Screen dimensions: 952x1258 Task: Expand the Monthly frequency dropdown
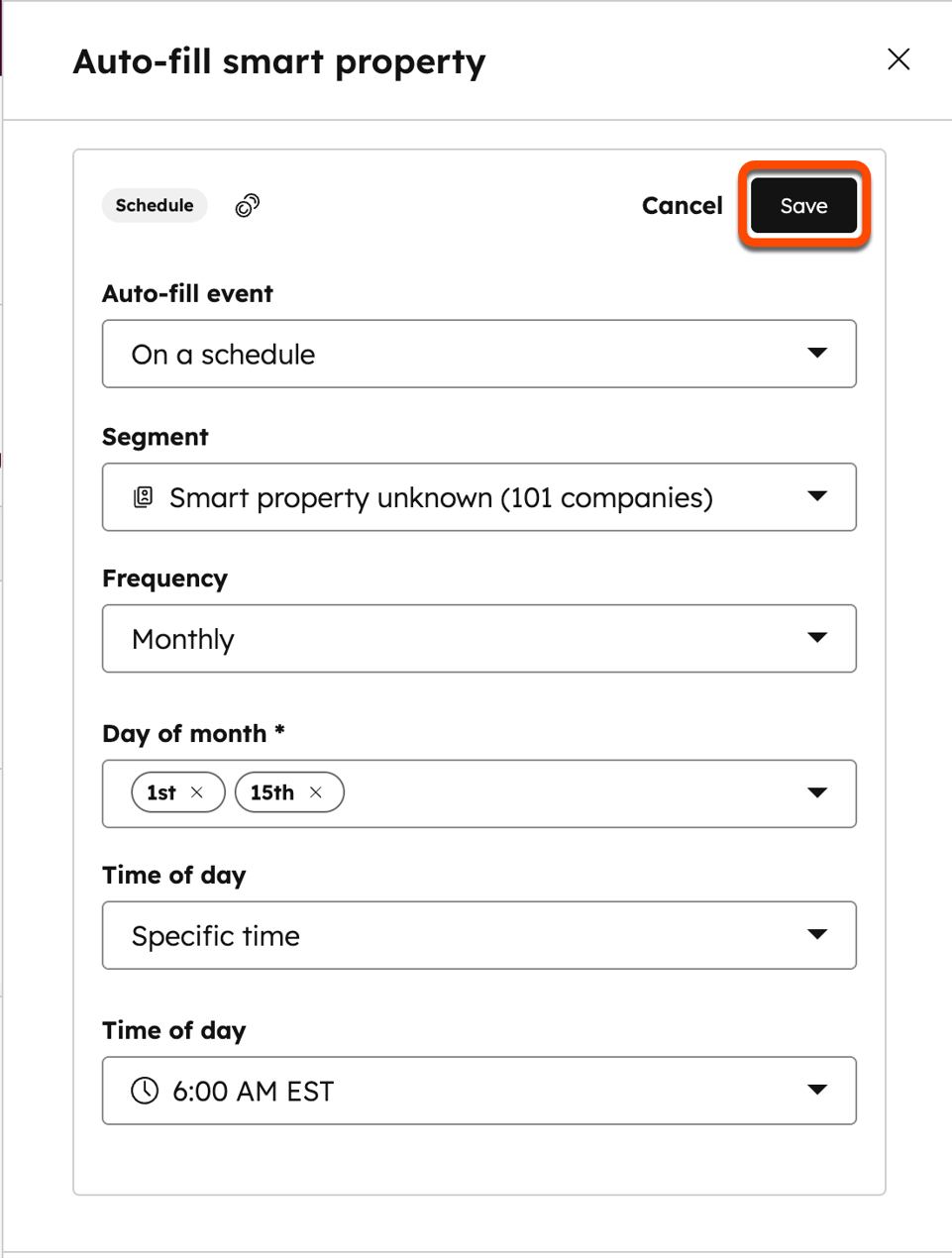(479, 638)
